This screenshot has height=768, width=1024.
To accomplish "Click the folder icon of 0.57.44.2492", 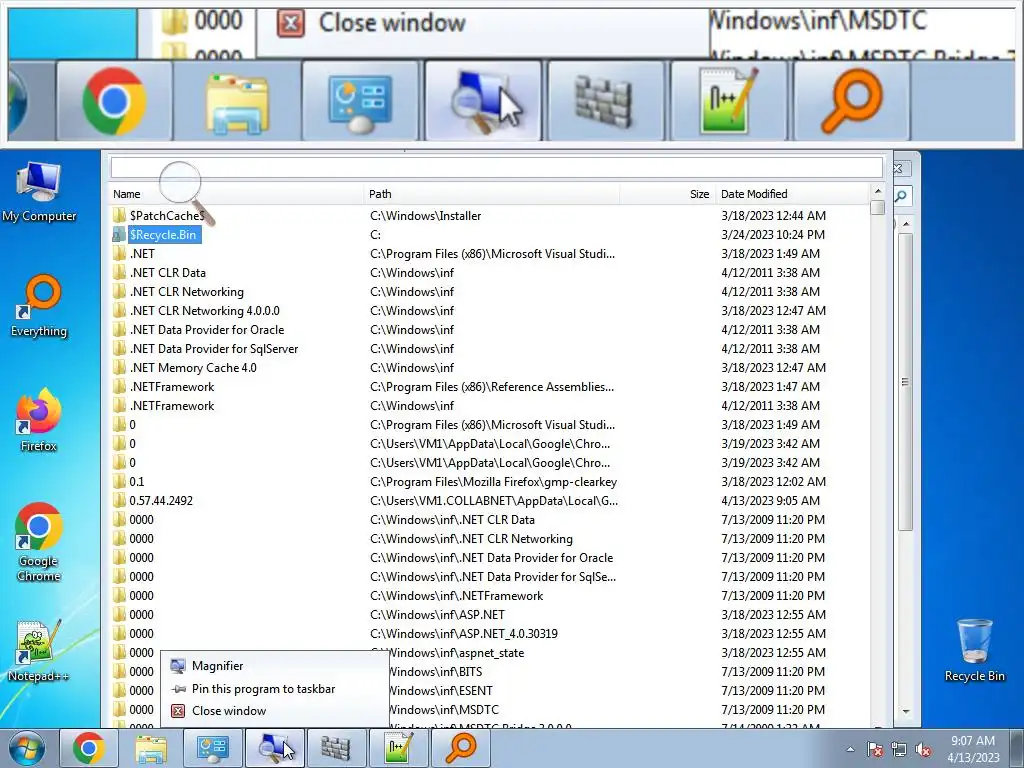I will [119, 500].
